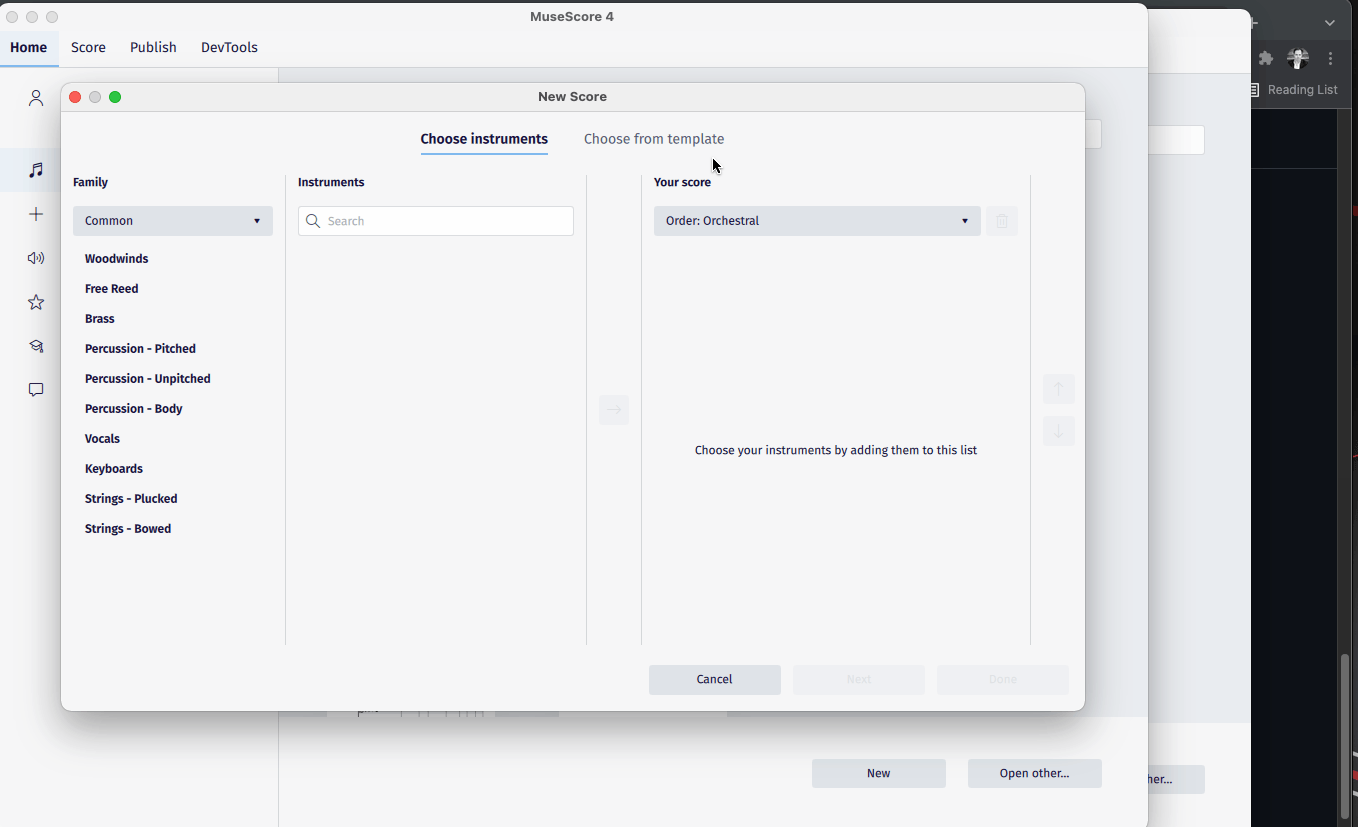The image size is (1358, 827).
Task: Open the Learn graduation cap sidebar icon
Action: [x=36, y=345]
